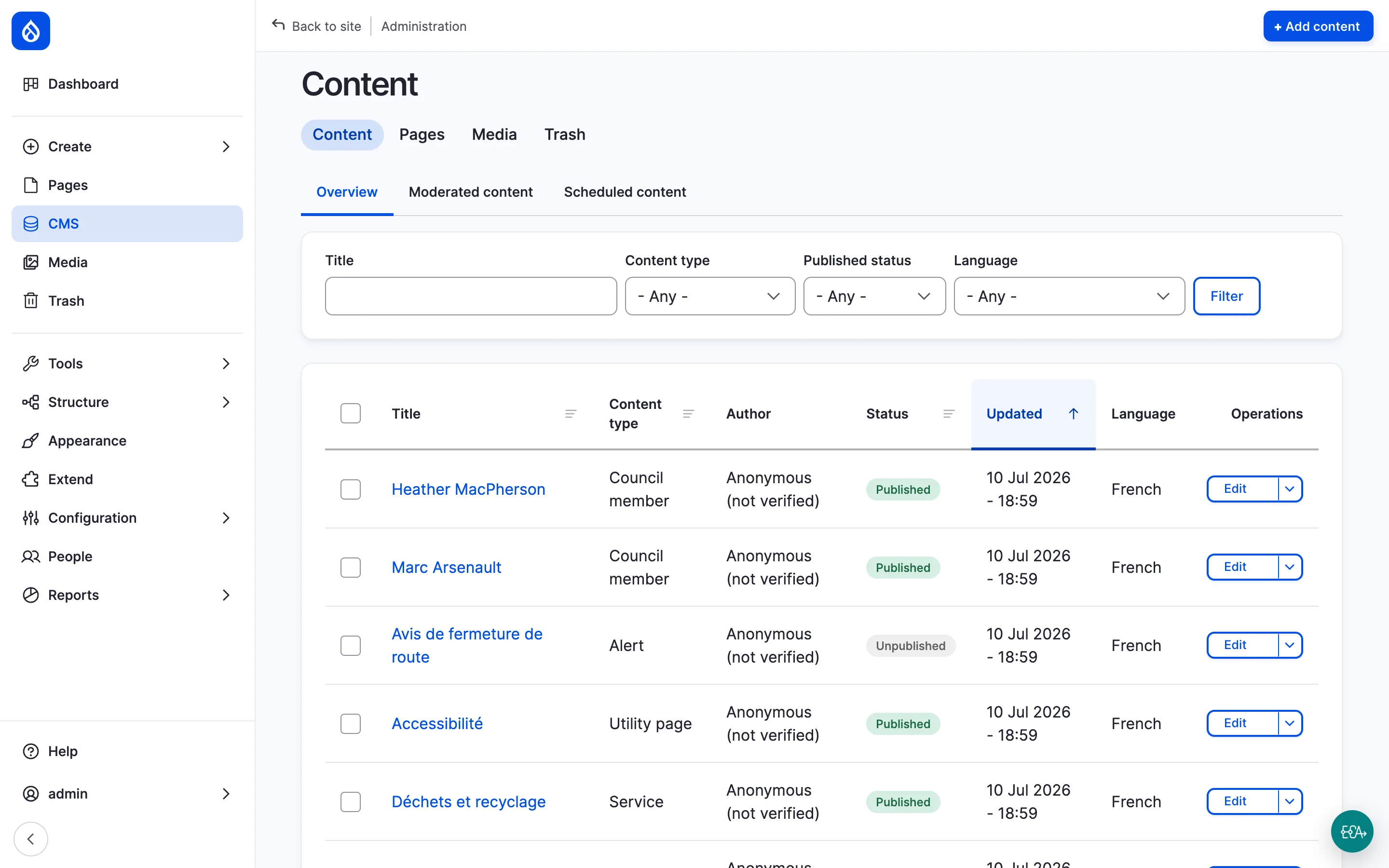Click the Title filter text field
This screenshot has height=868, width=1389.
coord(471,296)
